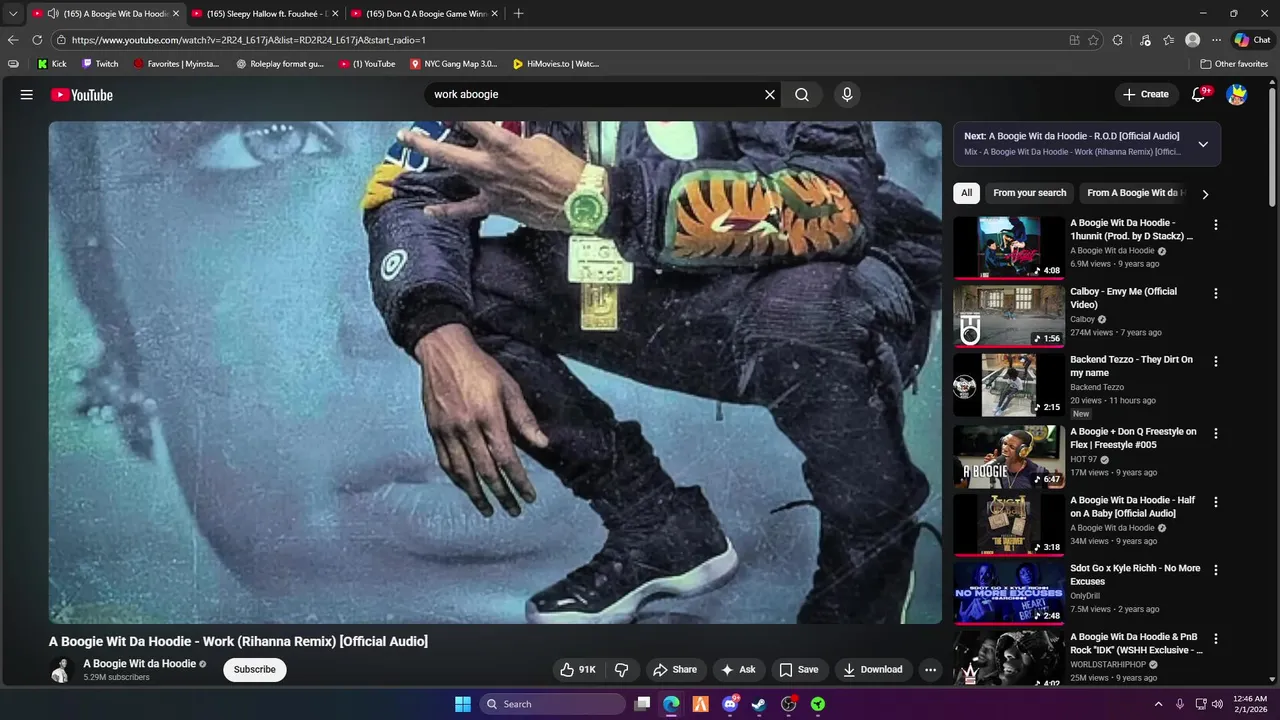Clear the search box text
The image size is (1280, 720).
point(770,95)
